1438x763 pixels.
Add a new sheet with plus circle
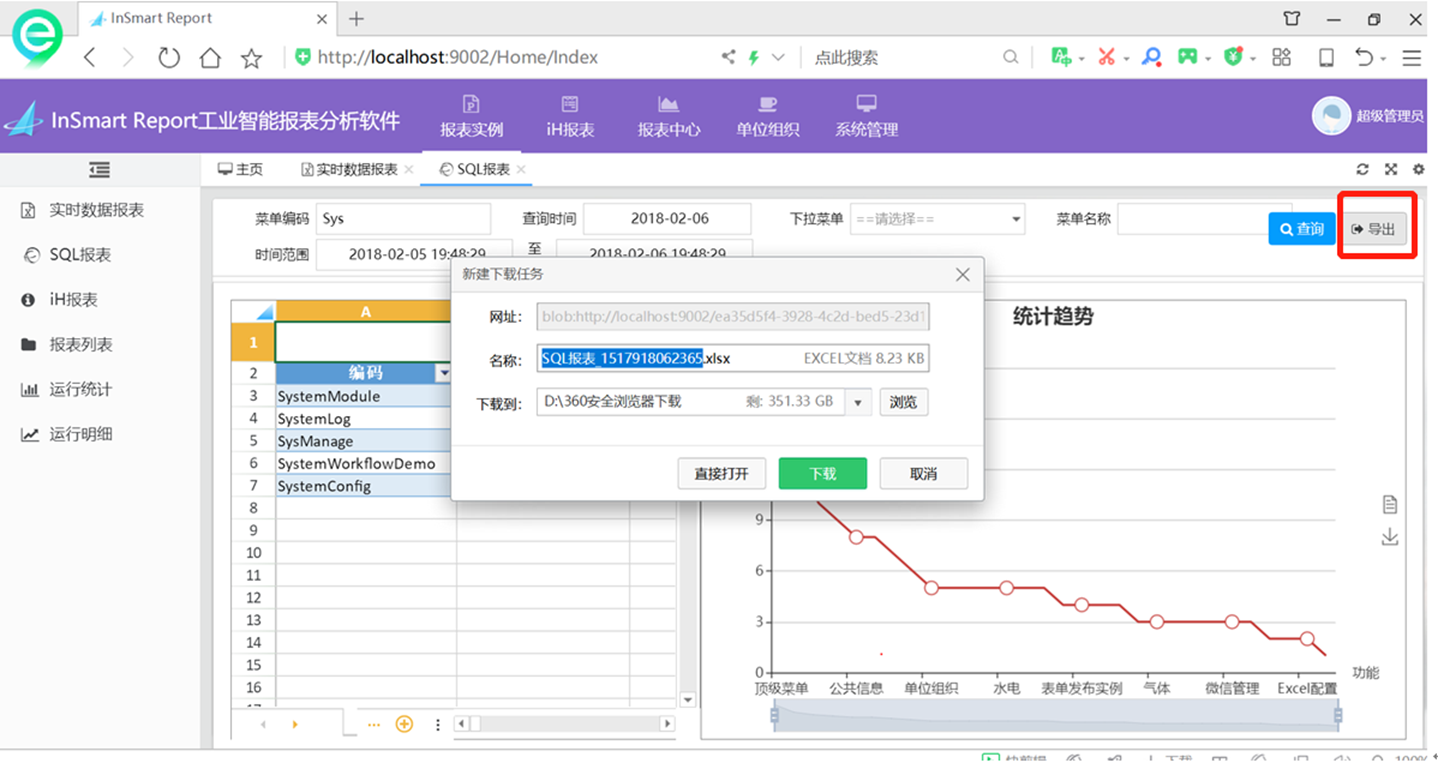point(404,724)
